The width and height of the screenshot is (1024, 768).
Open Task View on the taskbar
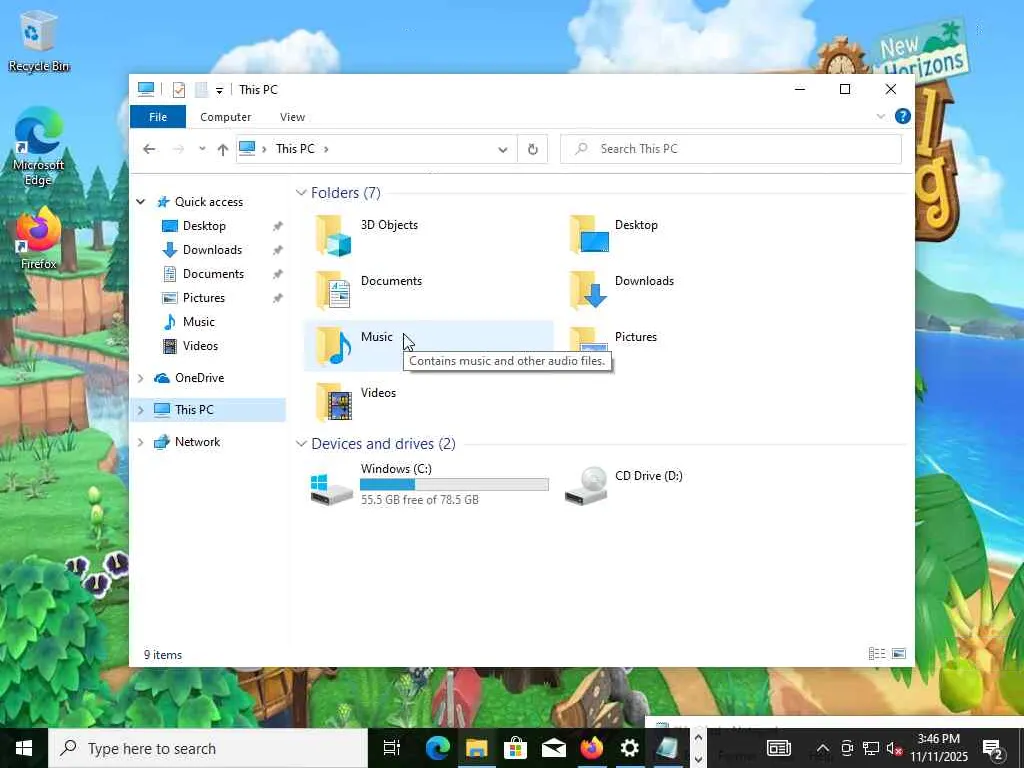click(x=392, y=748)
